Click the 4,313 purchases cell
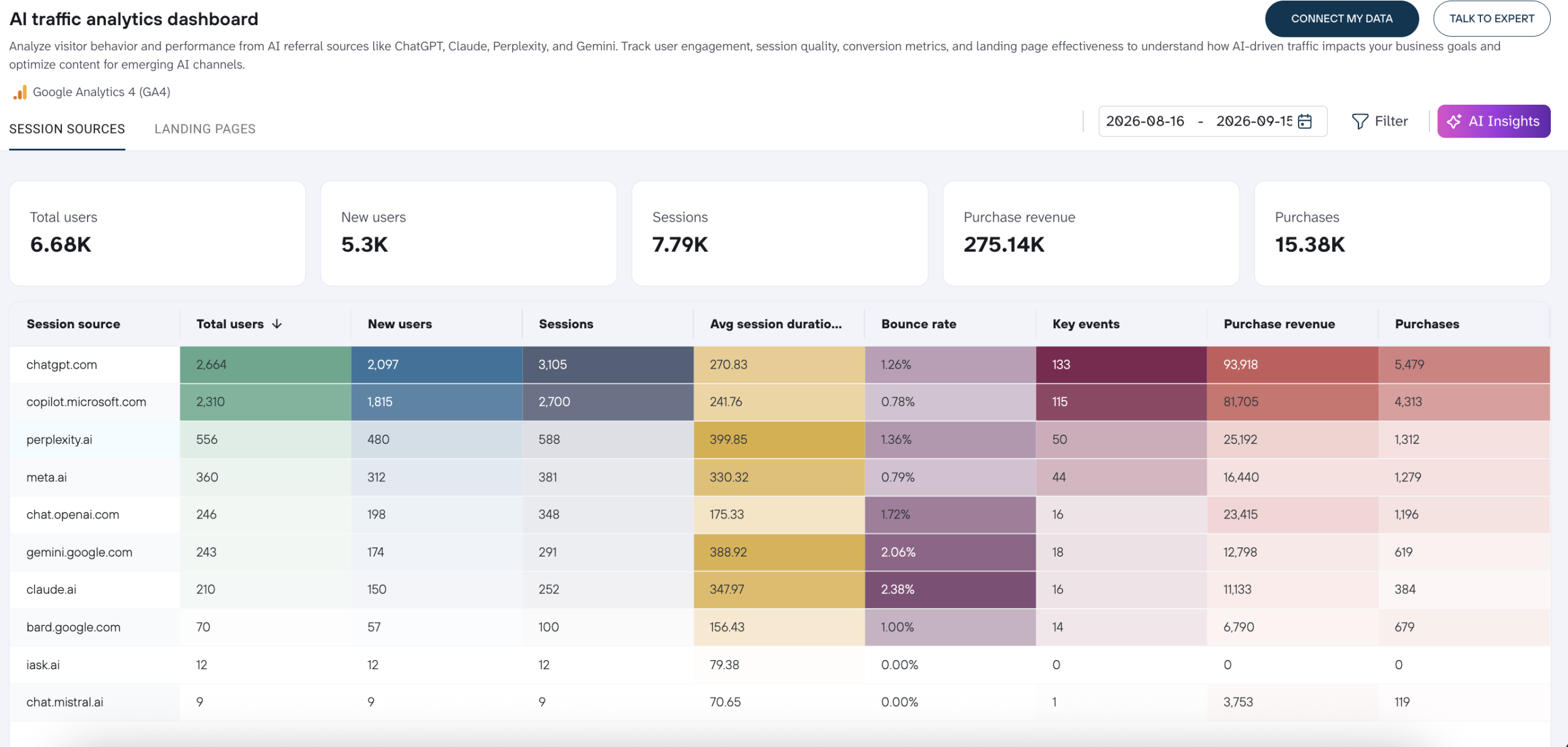 click(x=1464, y=402)
